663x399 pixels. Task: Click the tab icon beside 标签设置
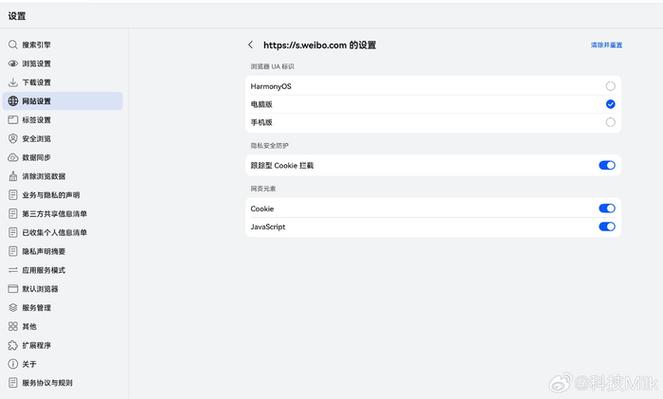[x=13, y=120]
